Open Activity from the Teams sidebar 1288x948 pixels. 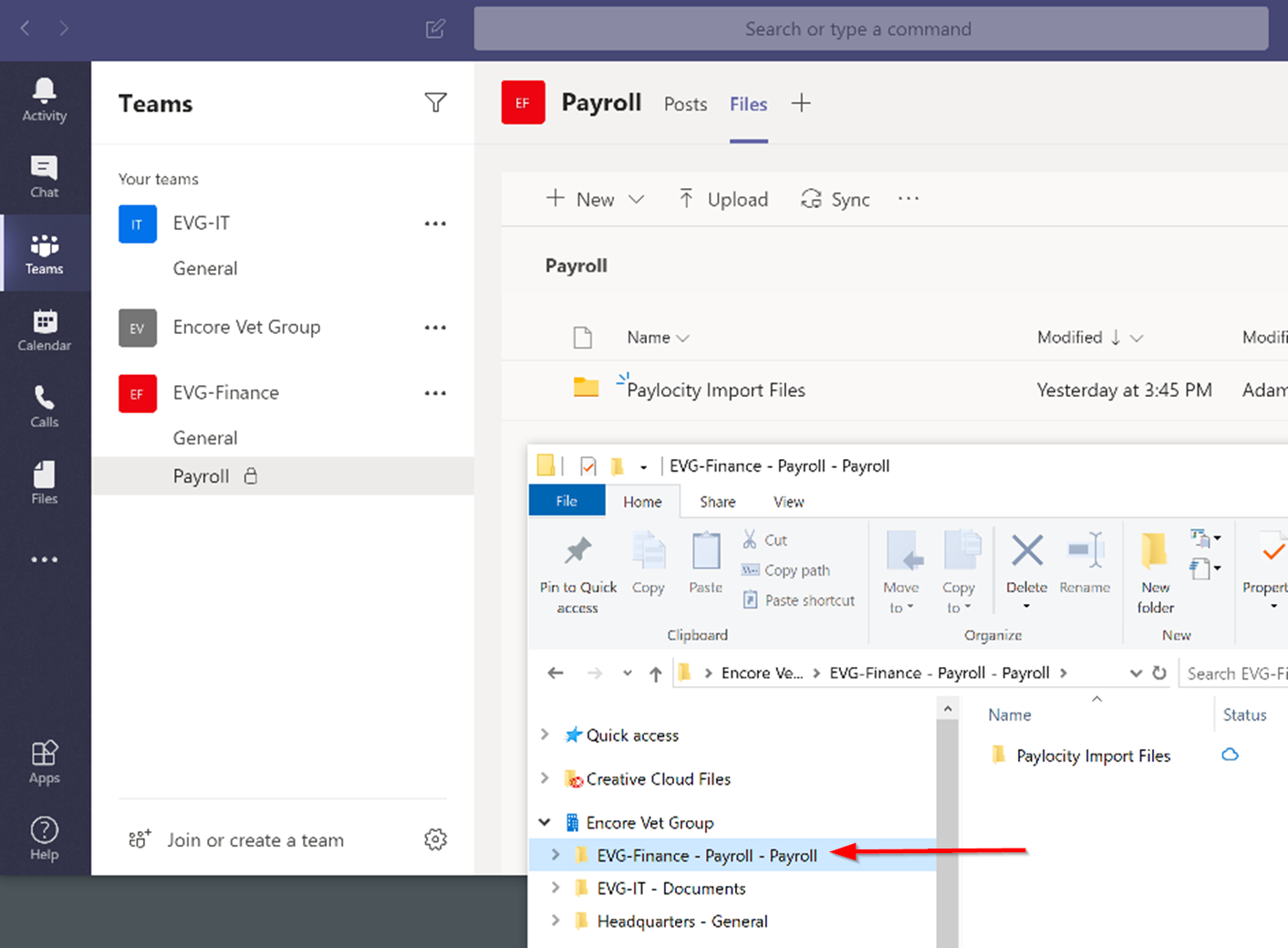tap(44, 98)
